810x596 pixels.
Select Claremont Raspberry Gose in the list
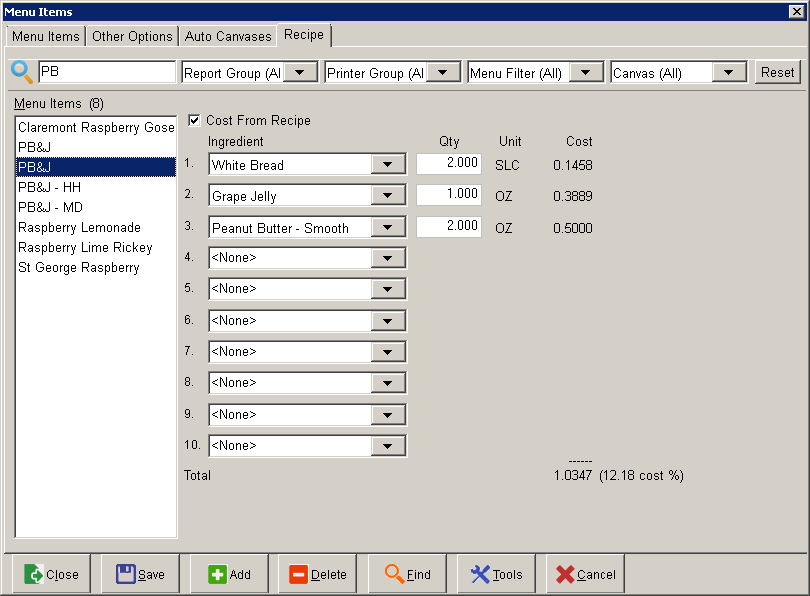[96, 127]
